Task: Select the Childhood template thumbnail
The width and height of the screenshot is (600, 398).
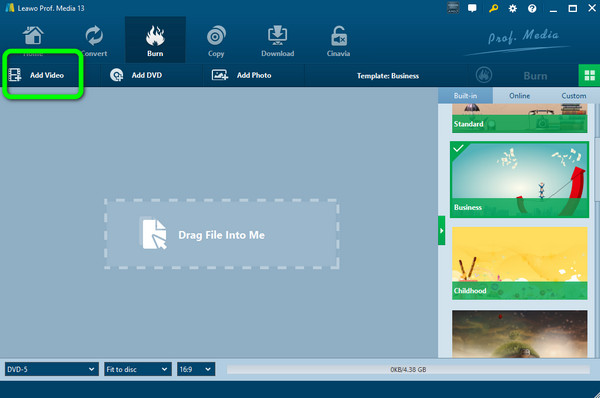Action: [519, 263]
